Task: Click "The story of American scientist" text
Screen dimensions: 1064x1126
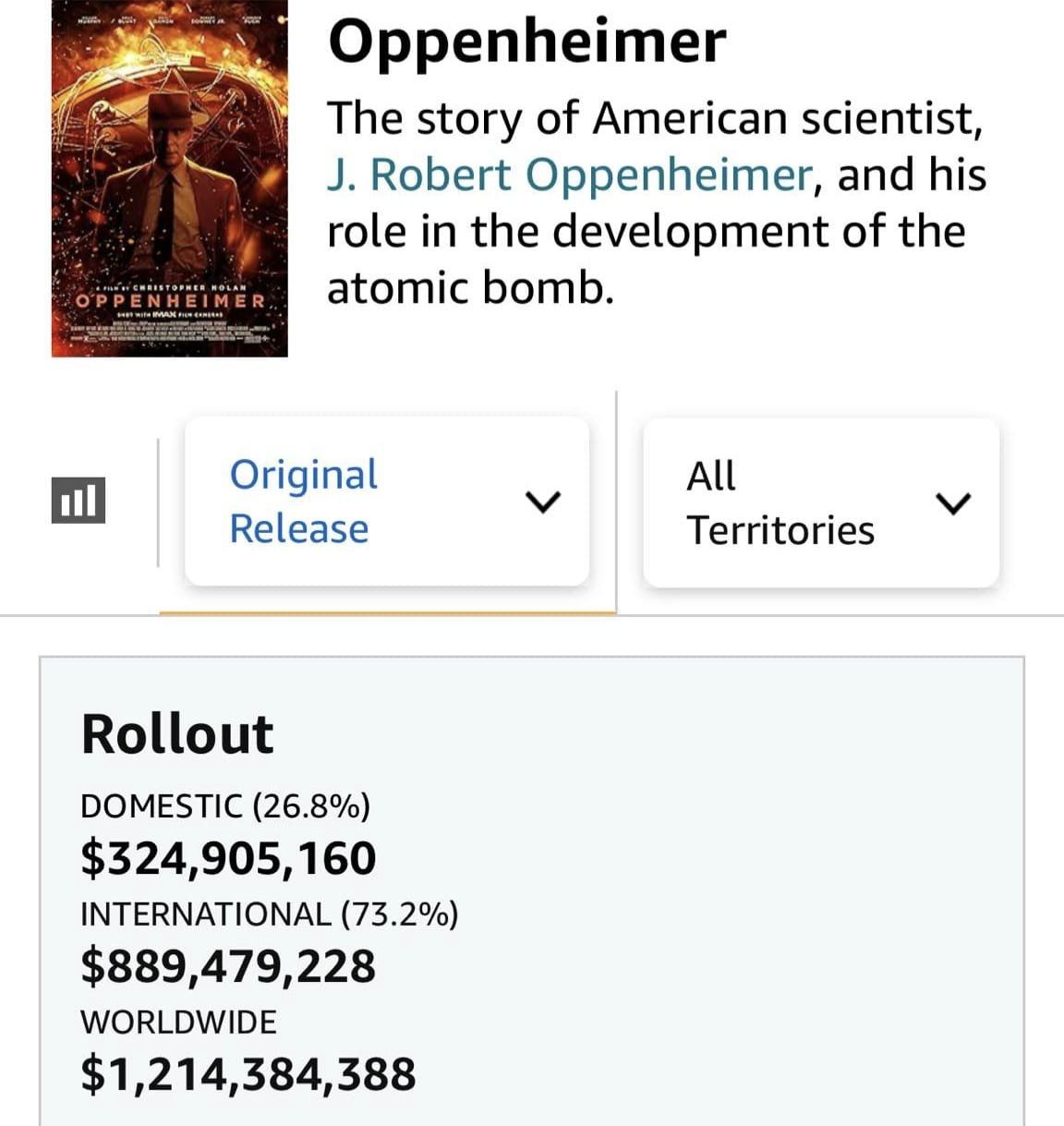Action: click(x=654, y=118)
